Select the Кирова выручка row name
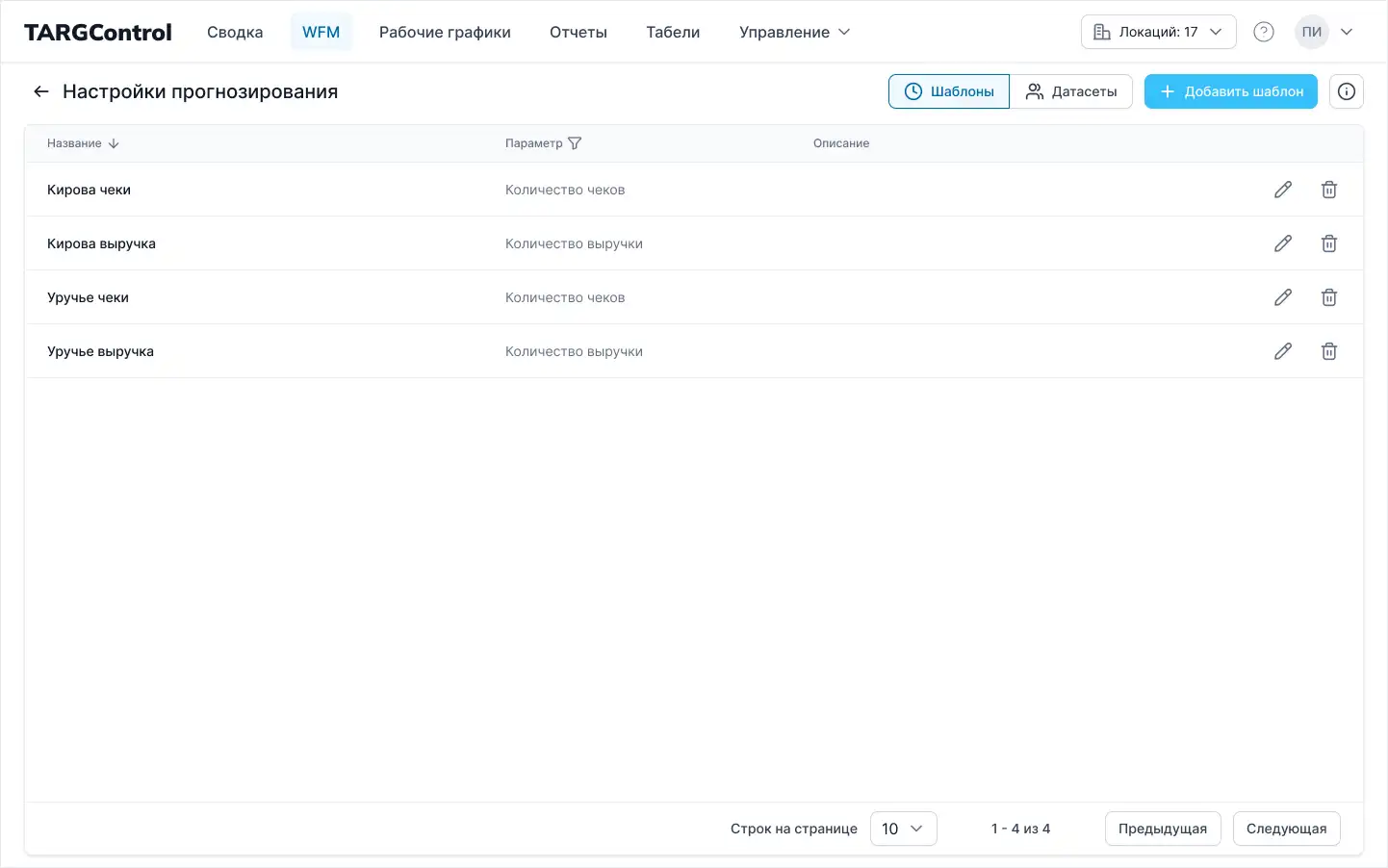The width and height of the screenshot is (1388, 868). pos(101,243)
